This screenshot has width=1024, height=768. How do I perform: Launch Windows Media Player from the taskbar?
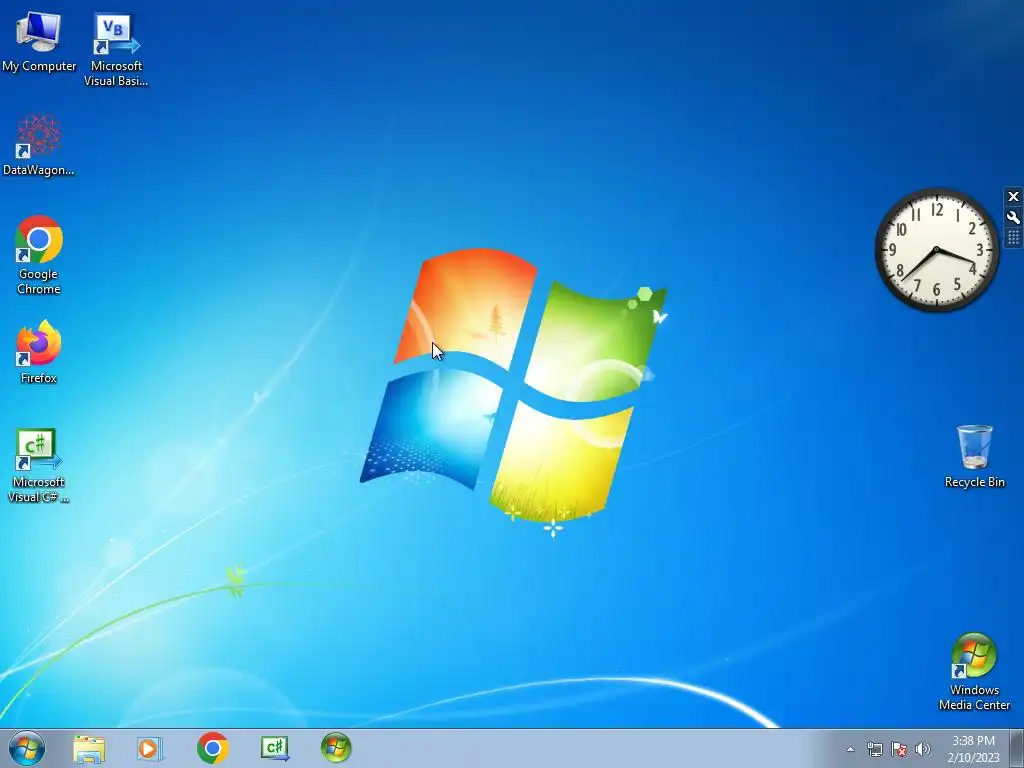(150, 748)
